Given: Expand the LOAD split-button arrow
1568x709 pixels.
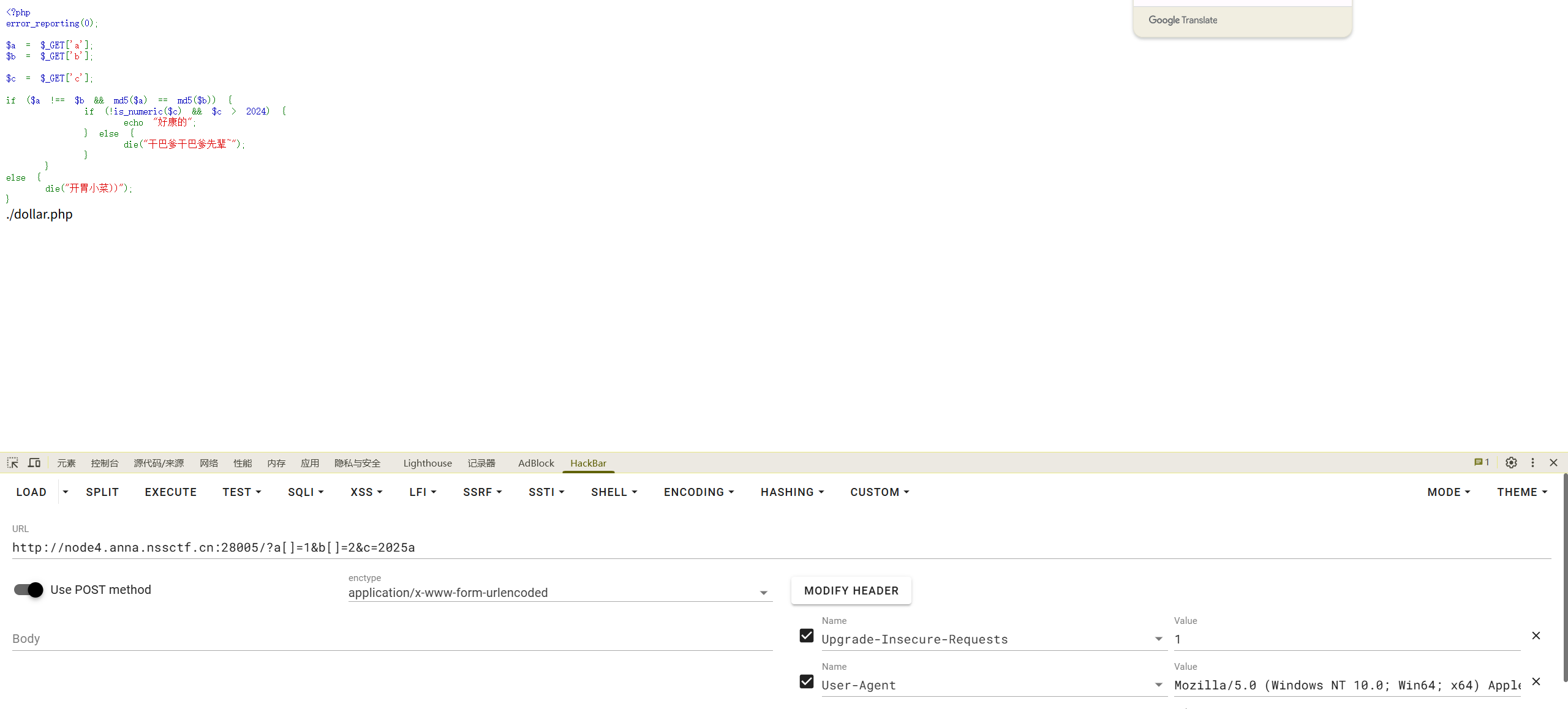Looking at the screenshot, I should [x=66, y=492].
